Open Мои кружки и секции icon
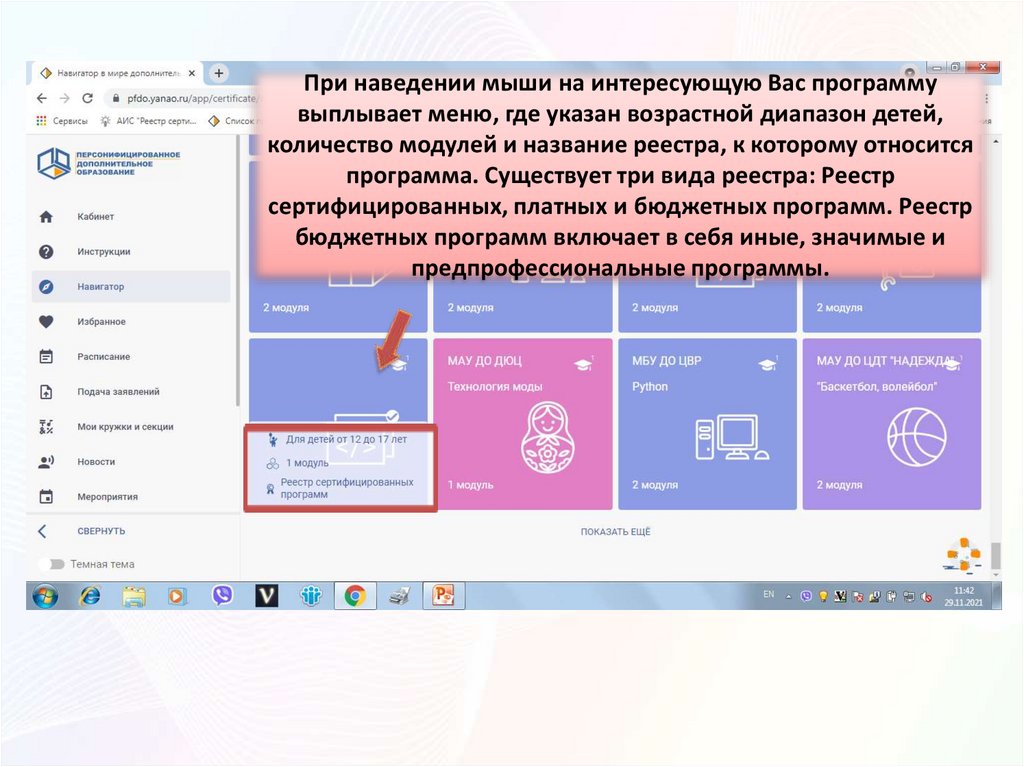The image size is (1024, 767). [x=46, y=427]
